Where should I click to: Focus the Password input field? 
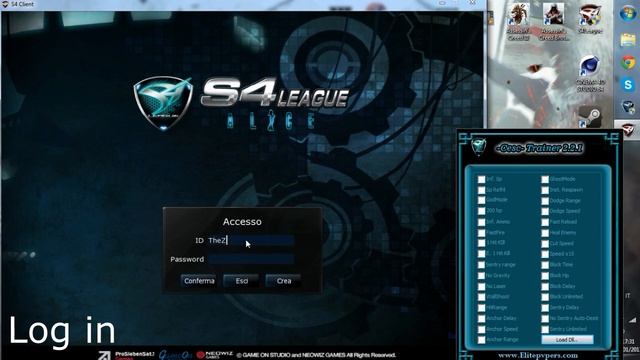click(251, 259)
